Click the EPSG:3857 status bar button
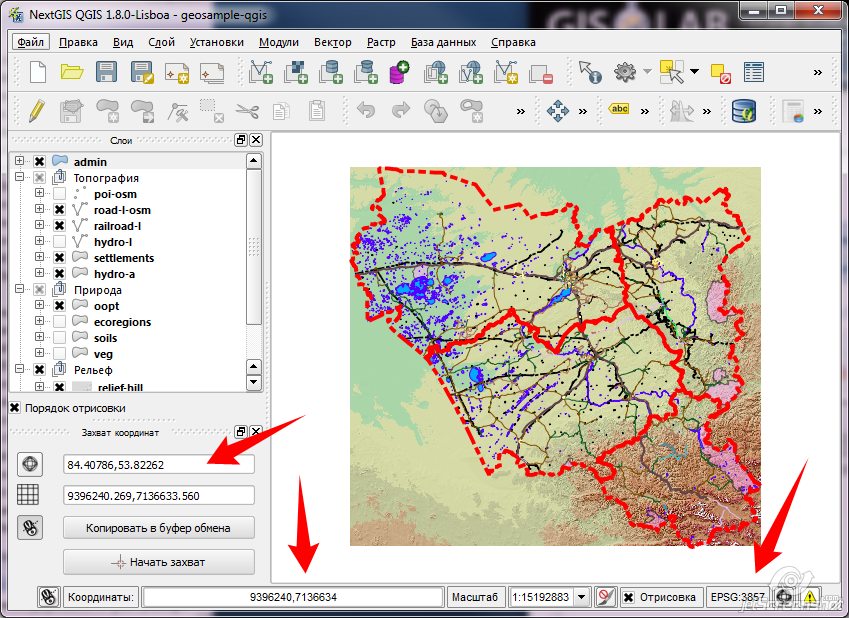The image size is (849, 618). [737, 597]
